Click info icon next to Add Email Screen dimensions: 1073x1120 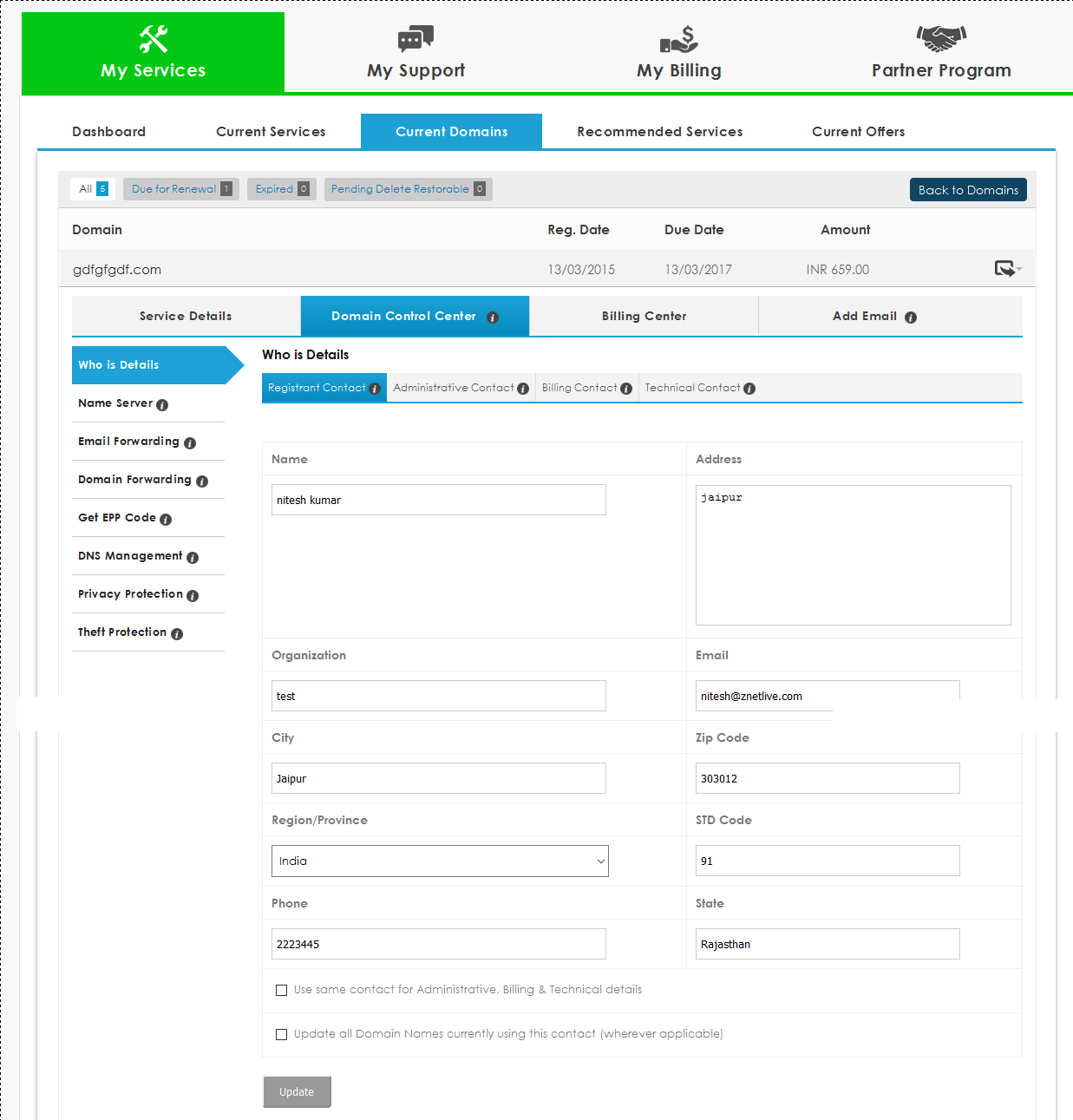(911, 318)
